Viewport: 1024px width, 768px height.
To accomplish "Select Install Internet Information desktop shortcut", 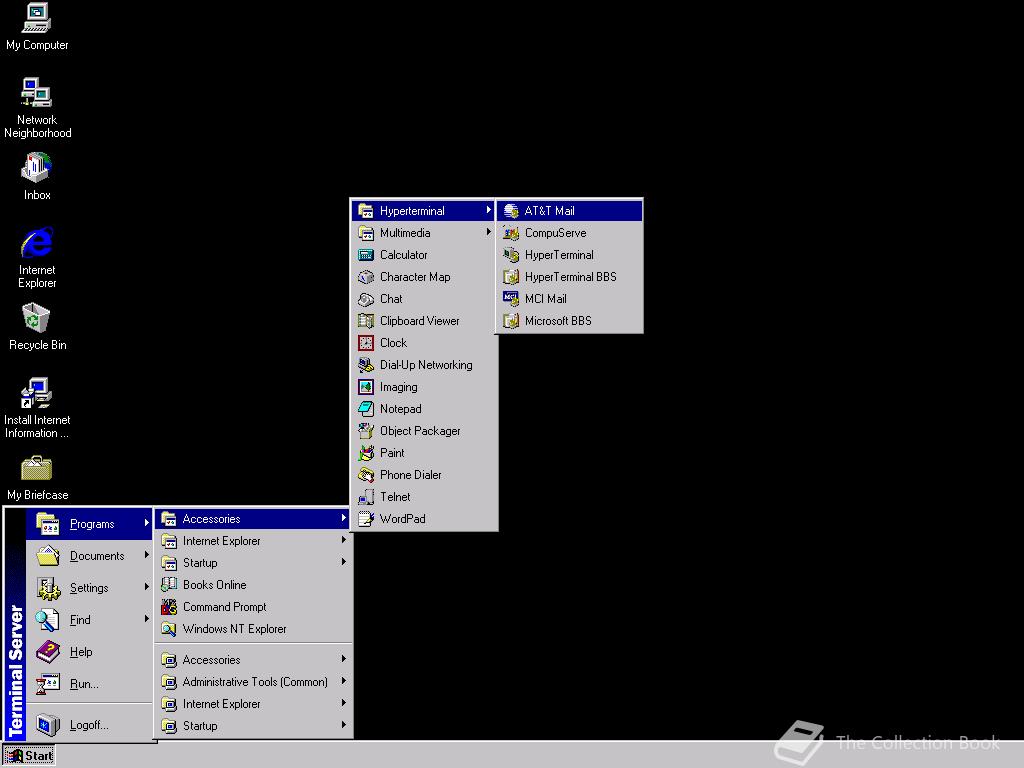I will click(x=37, y=408).
